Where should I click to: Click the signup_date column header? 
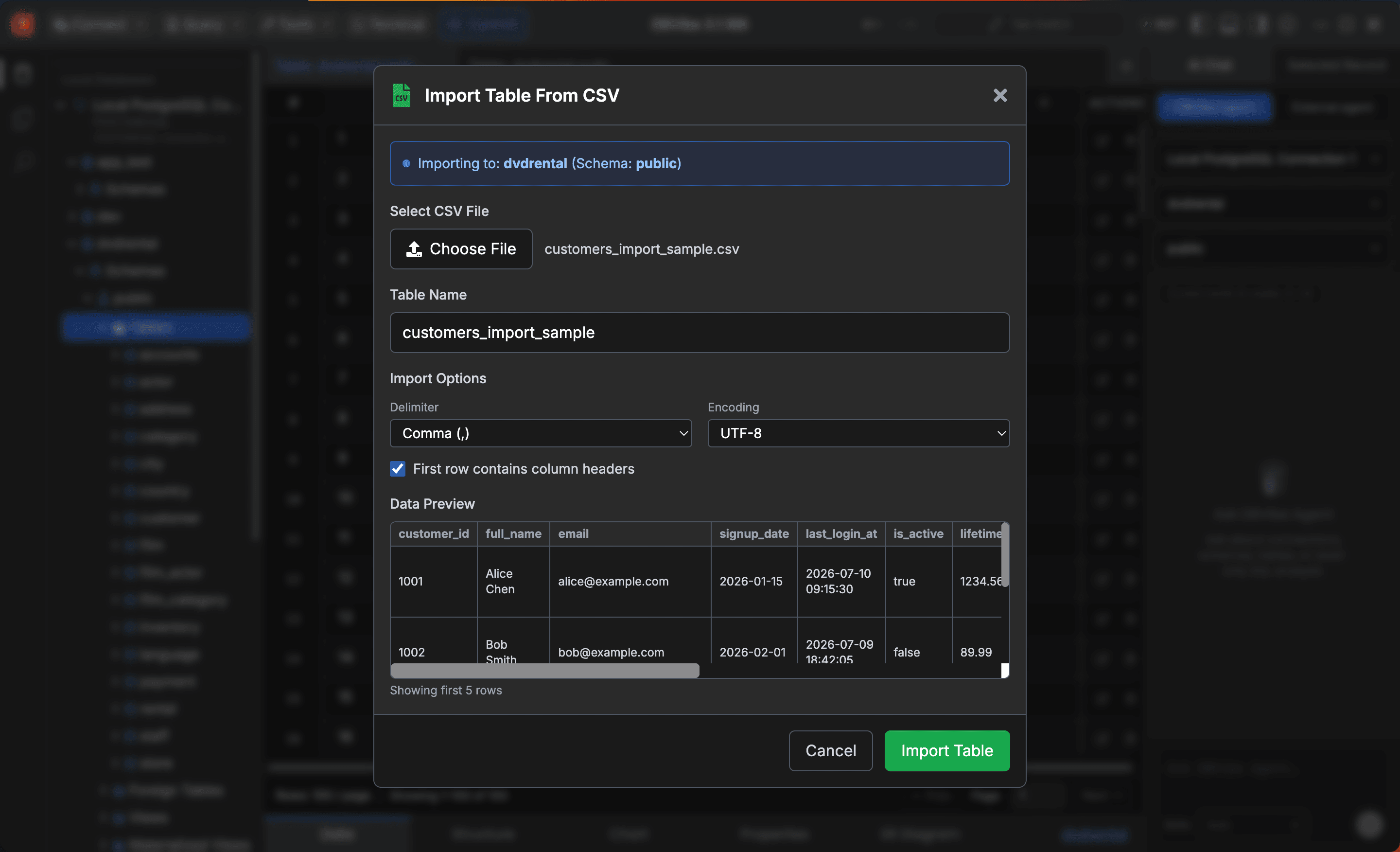pyautogui.click(x=754, y=533)
